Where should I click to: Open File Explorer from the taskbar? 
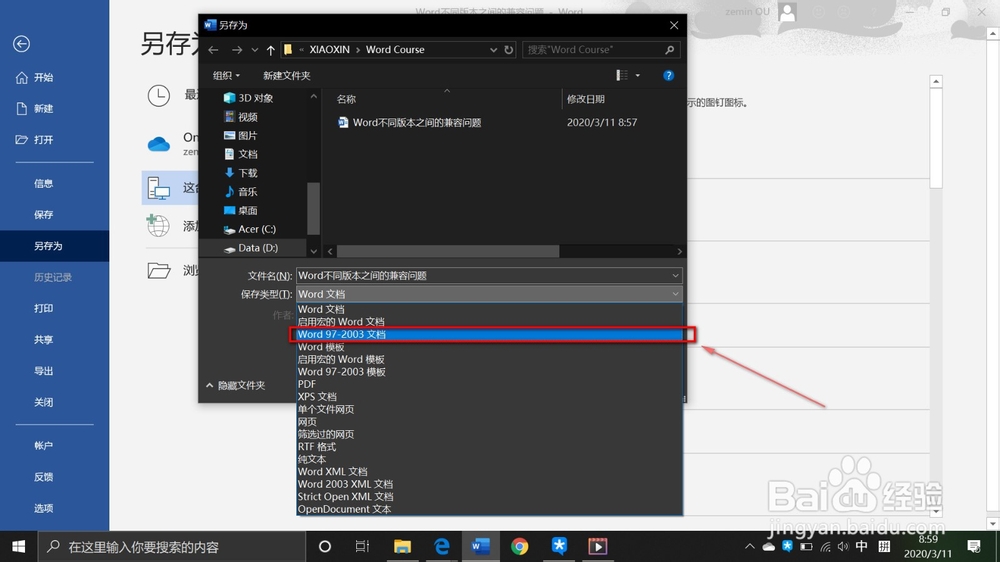(x=402, y=547)
